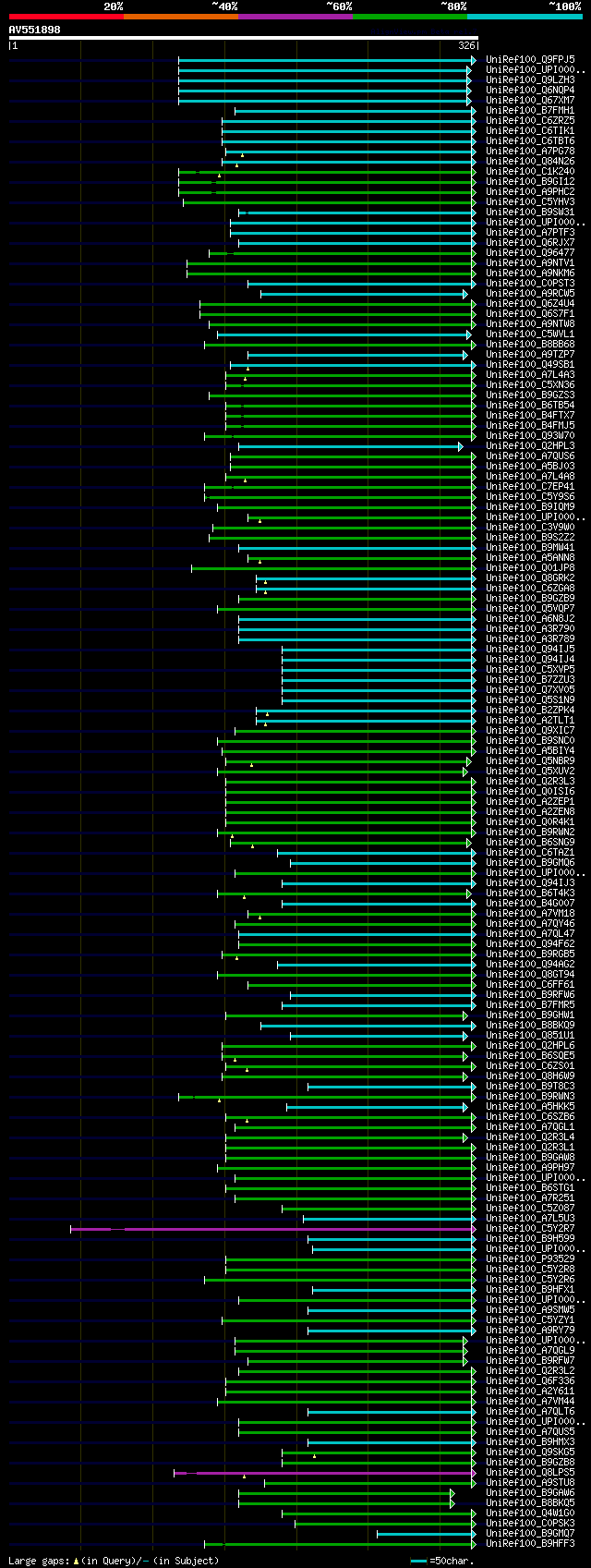Open hit UniRef100_Q9FPJ5
Image resolution: width=591 pixels, height=1568 pixels.
[x=530, y=60]
